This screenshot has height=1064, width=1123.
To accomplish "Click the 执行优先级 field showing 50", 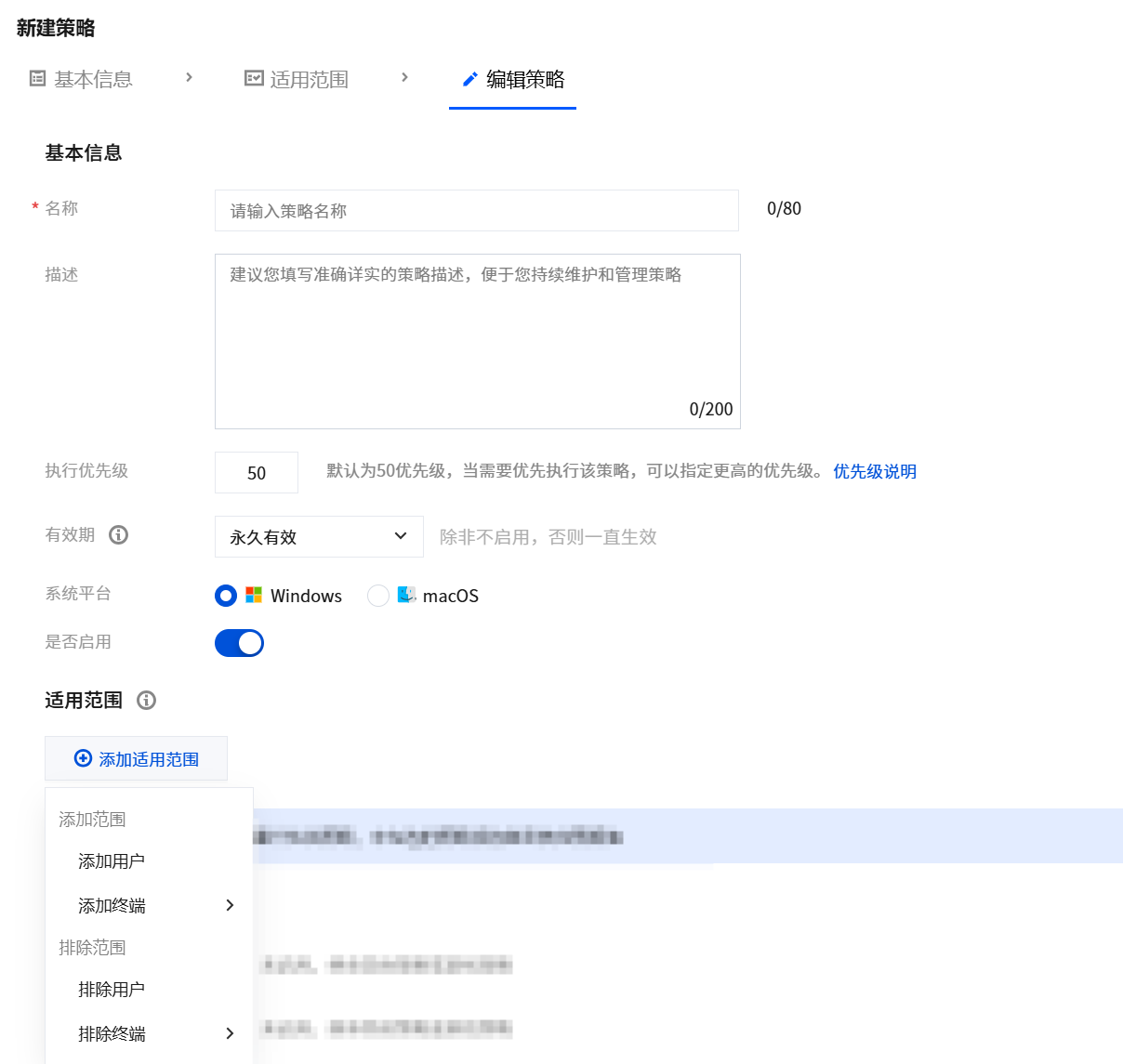I will click(x=257, y=472).
